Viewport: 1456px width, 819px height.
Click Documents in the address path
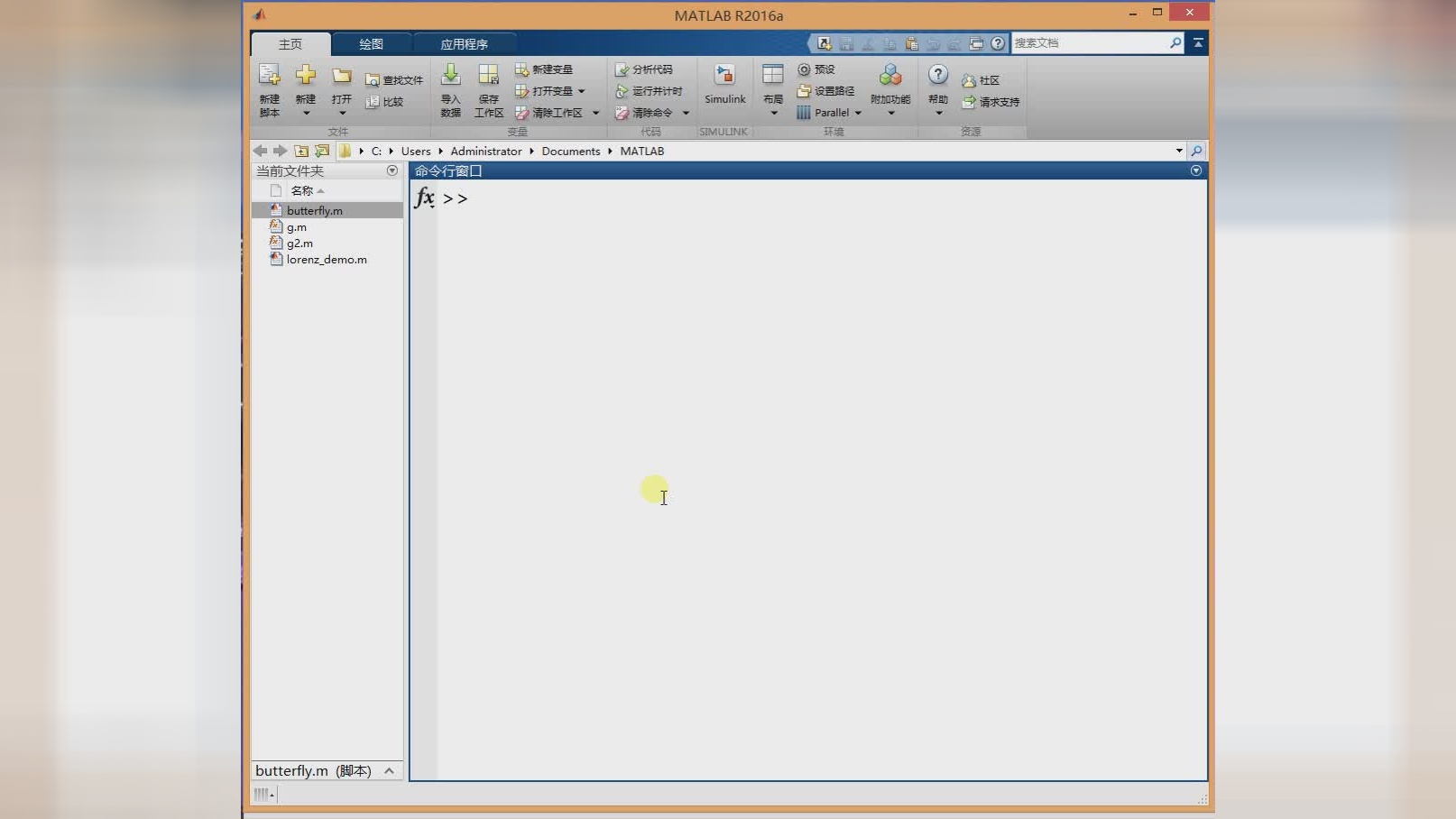(x=571, y=152)
